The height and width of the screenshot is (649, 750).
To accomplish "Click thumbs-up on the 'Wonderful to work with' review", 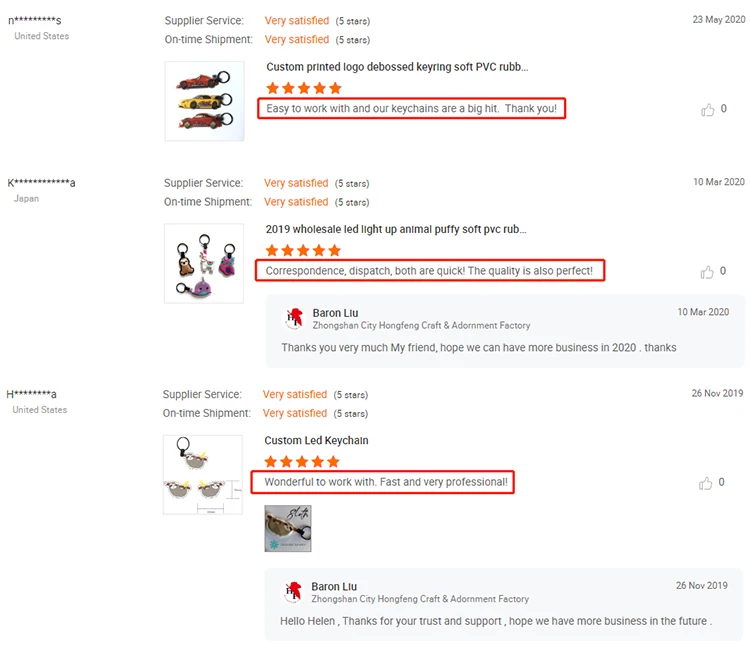I will point(708,483).
